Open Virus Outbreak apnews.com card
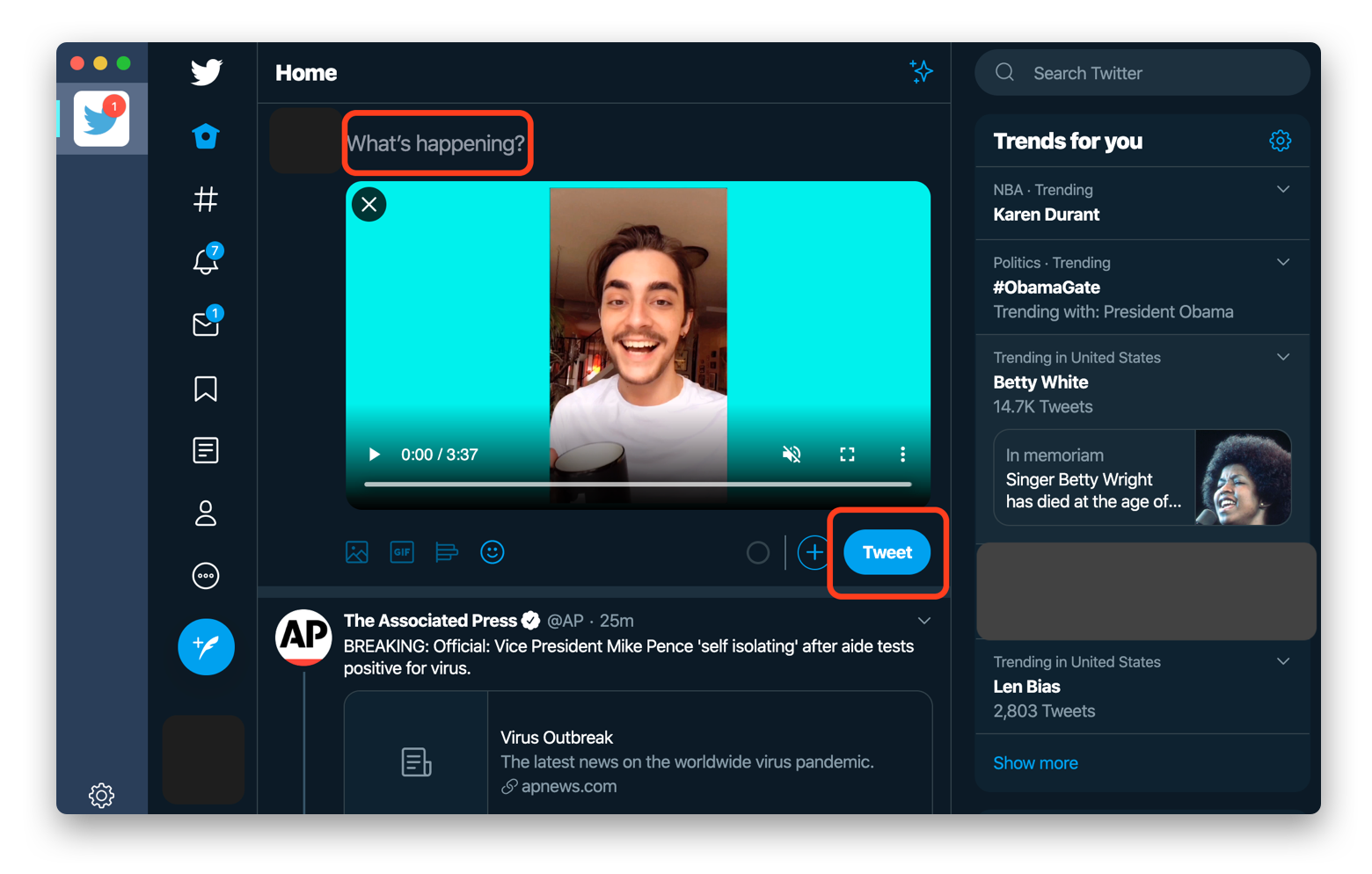The height and width of the screenshot is (874, 1372). 638,753
